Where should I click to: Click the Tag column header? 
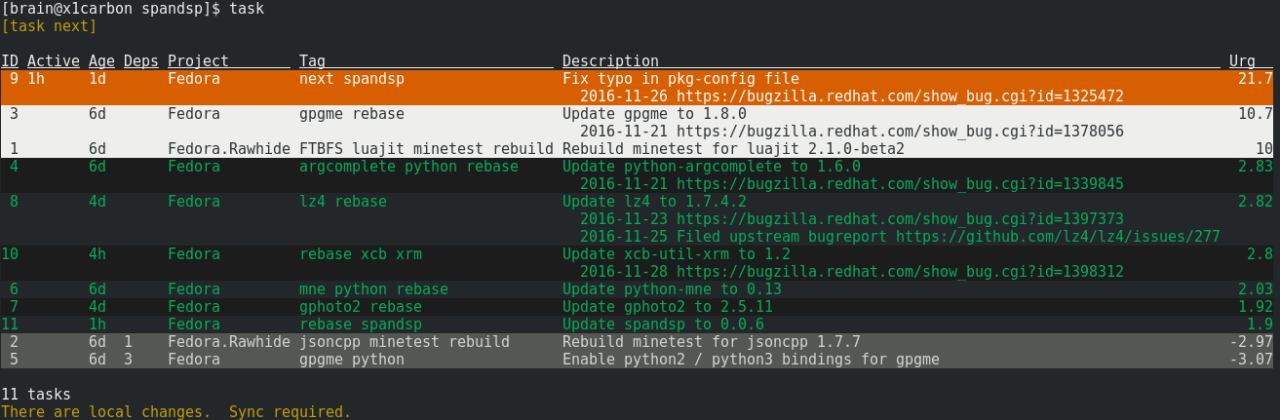311,61
